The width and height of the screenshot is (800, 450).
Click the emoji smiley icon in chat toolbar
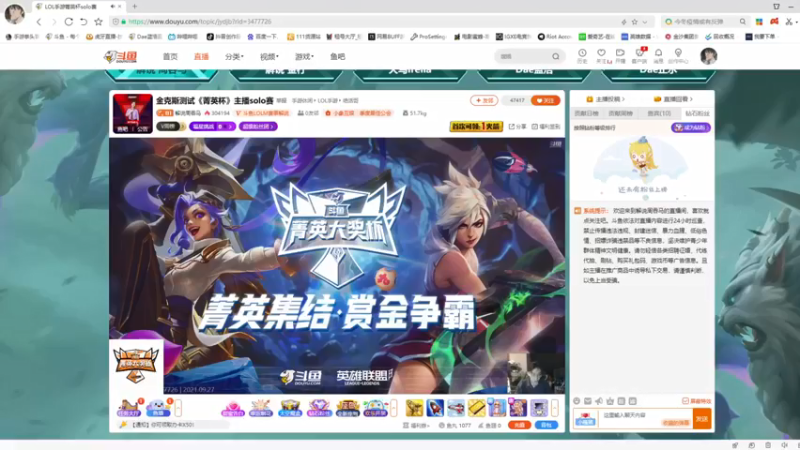[x=577, y=401]
